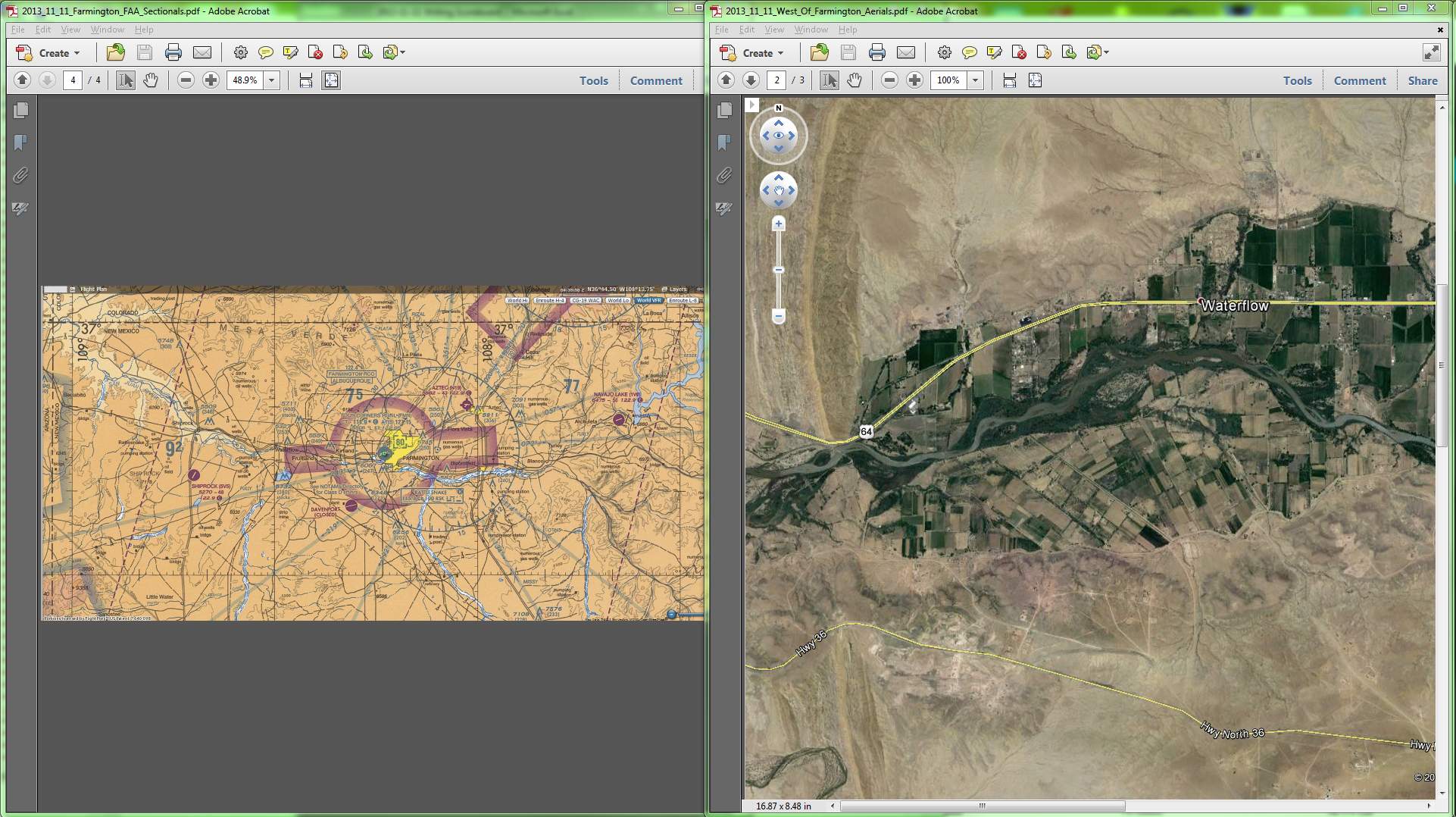
Task: Select the Hand tool in the Sectionals window
Action: coord(151,80)
